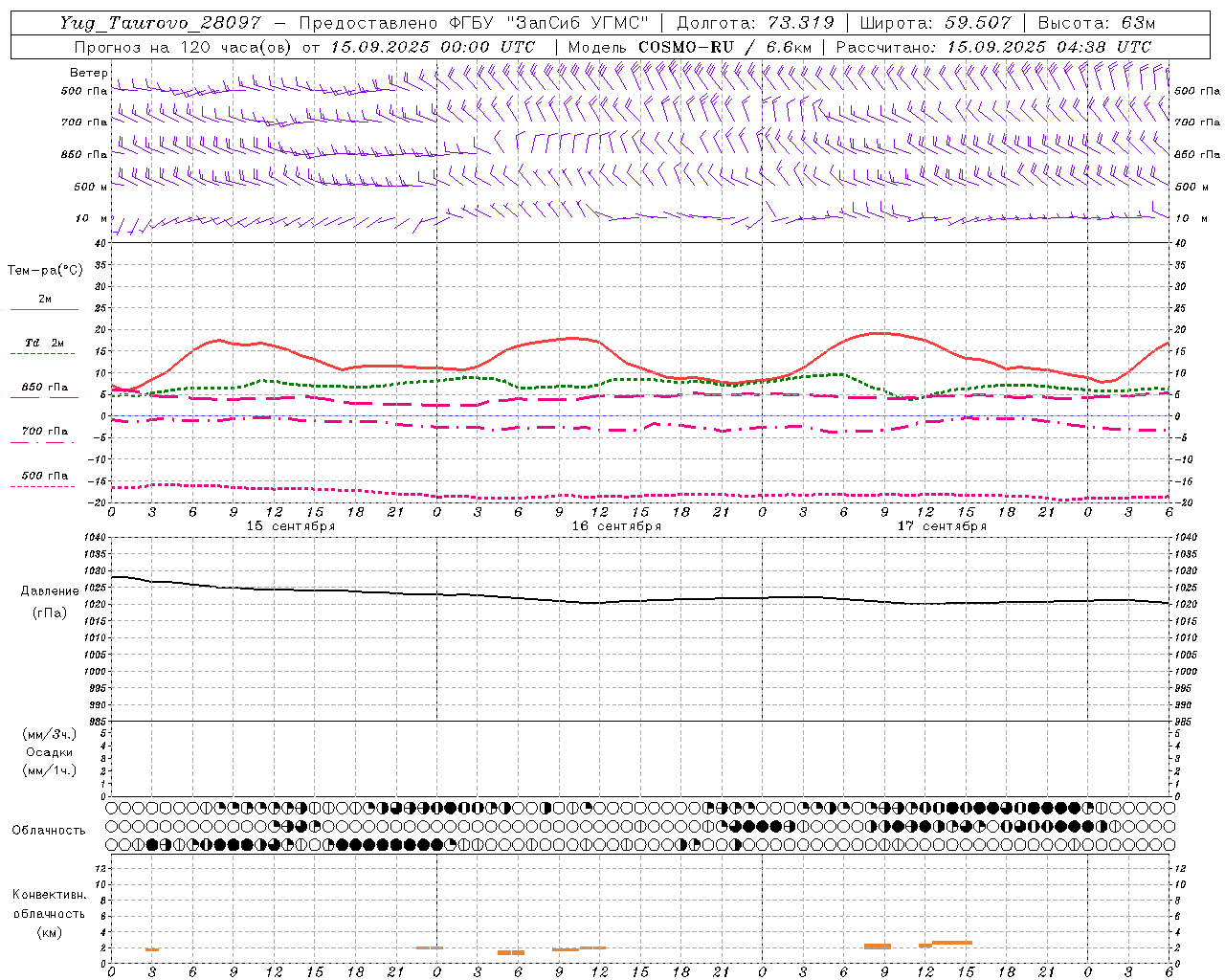
Task: Click the 15 сентября date label
Action: (x=291, y=526)
